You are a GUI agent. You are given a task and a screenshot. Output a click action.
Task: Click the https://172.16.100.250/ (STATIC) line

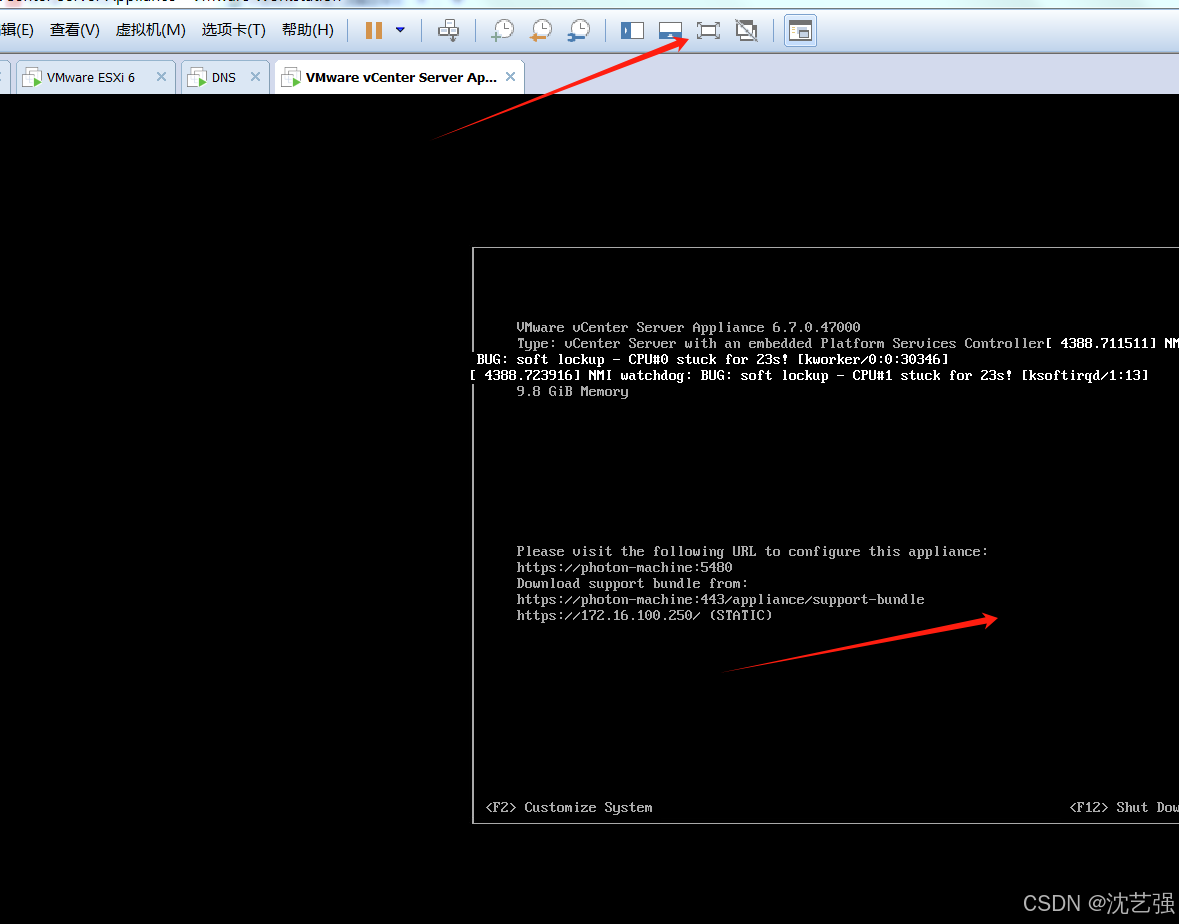(644, 616)
